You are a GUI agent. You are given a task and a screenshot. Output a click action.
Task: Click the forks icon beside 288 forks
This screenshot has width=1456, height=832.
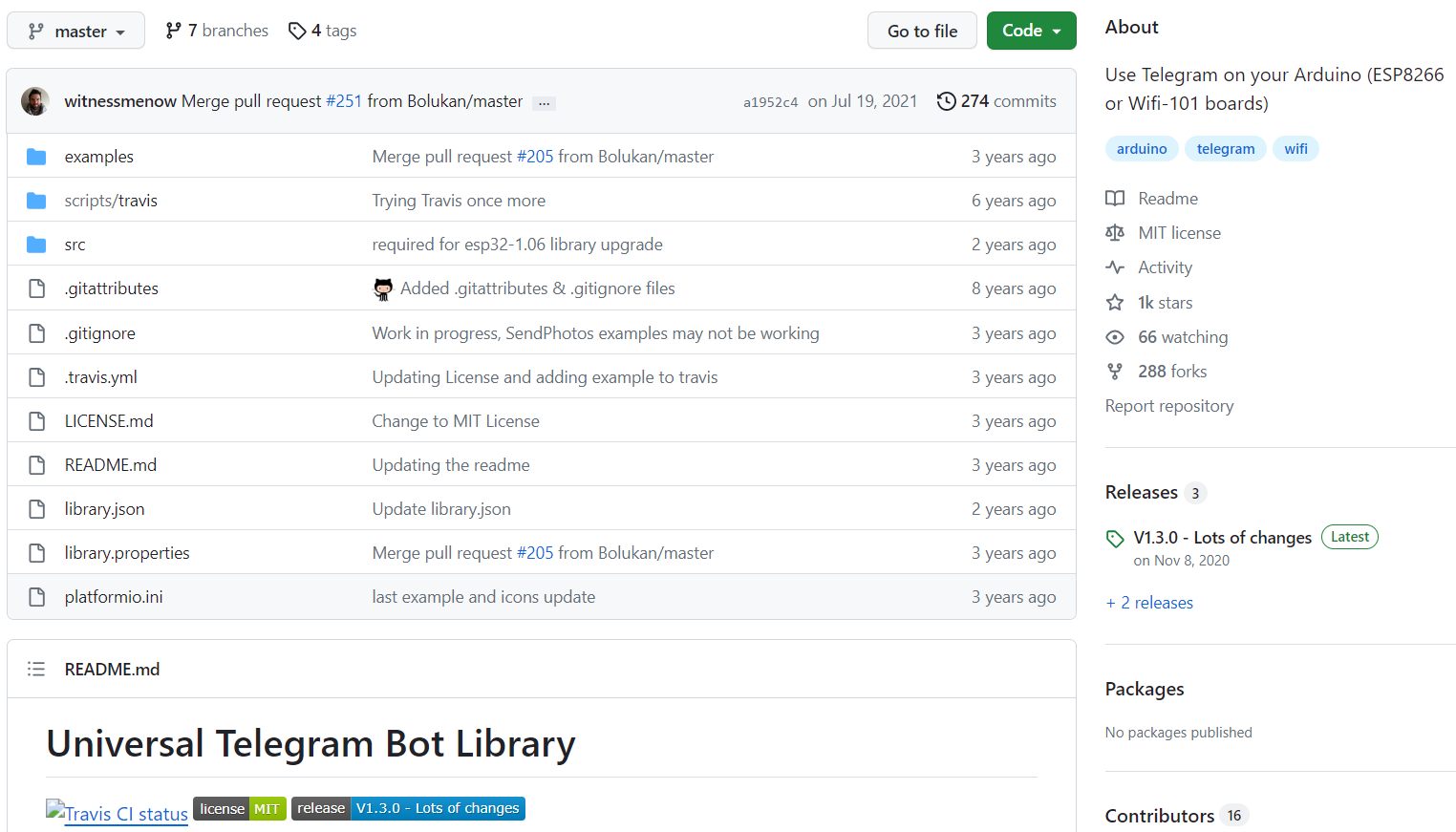pos(1115,372)
